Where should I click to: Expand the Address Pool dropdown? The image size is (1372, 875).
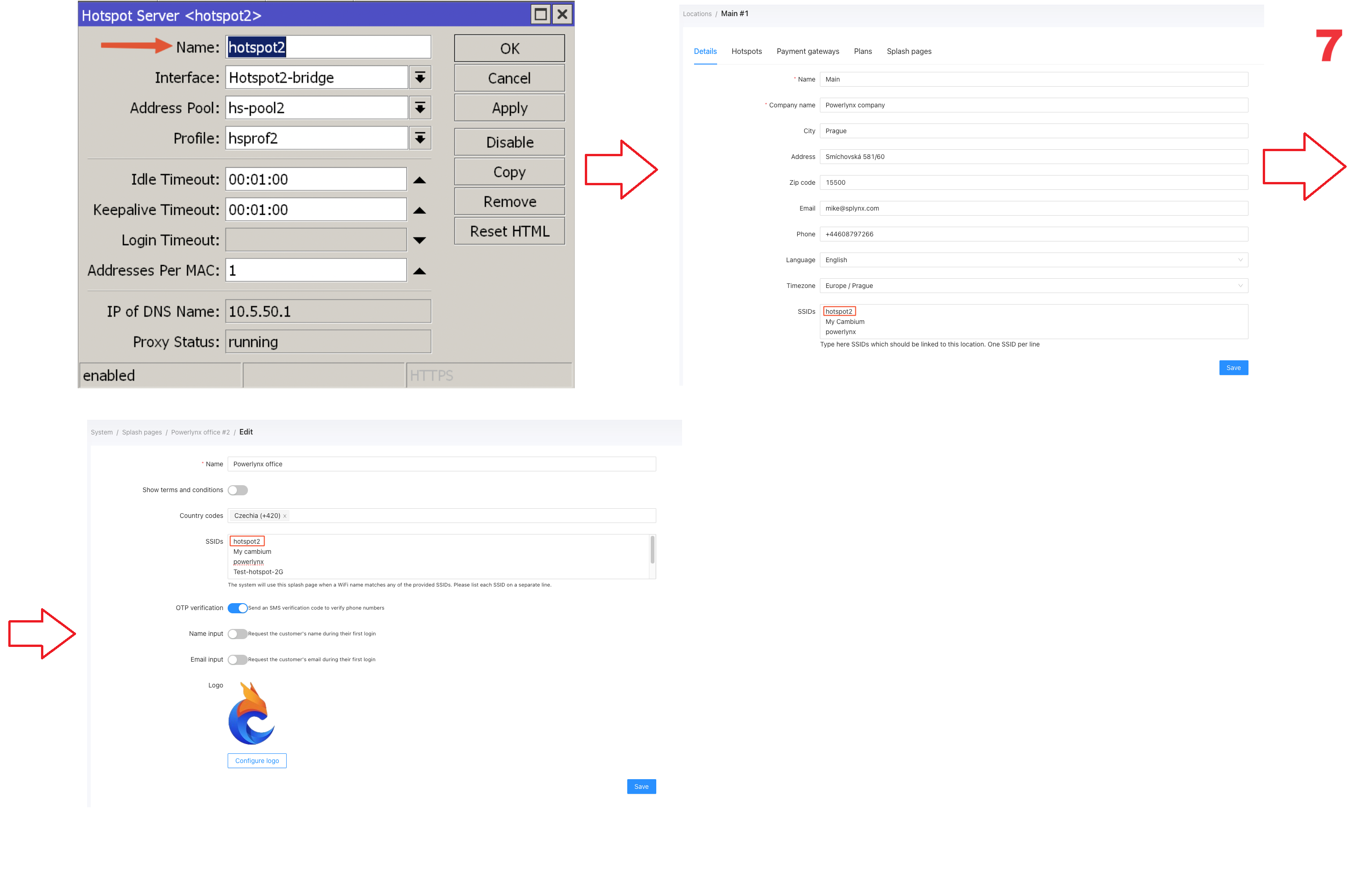point(420,108)
